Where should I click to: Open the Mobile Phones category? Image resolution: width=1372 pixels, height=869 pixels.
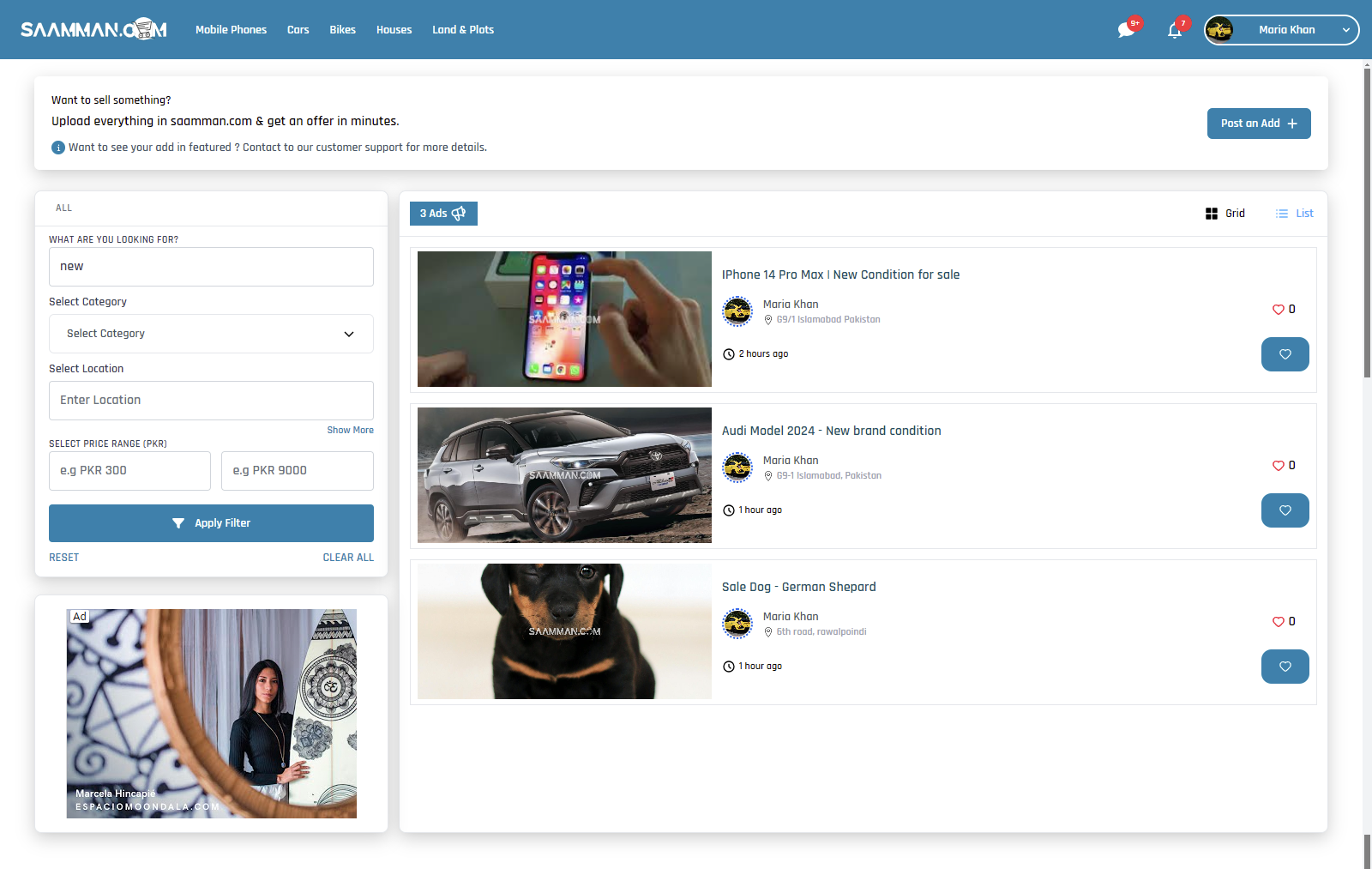pos(231,30)
